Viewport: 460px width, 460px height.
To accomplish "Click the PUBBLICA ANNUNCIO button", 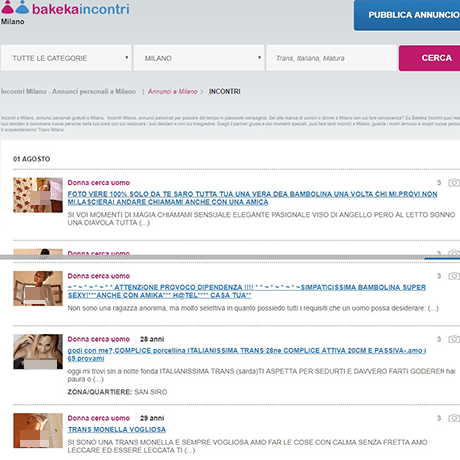I will click(407, 15).
